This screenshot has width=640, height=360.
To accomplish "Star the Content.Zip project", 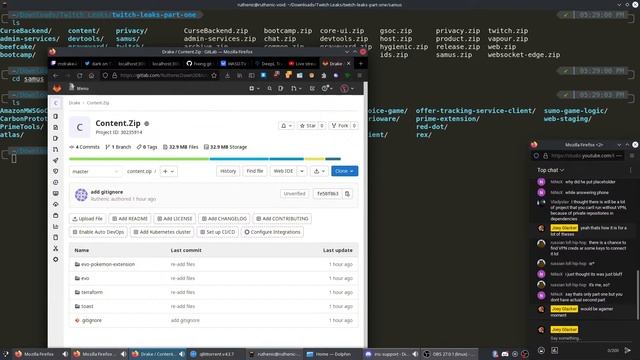I will coord(308,126).
